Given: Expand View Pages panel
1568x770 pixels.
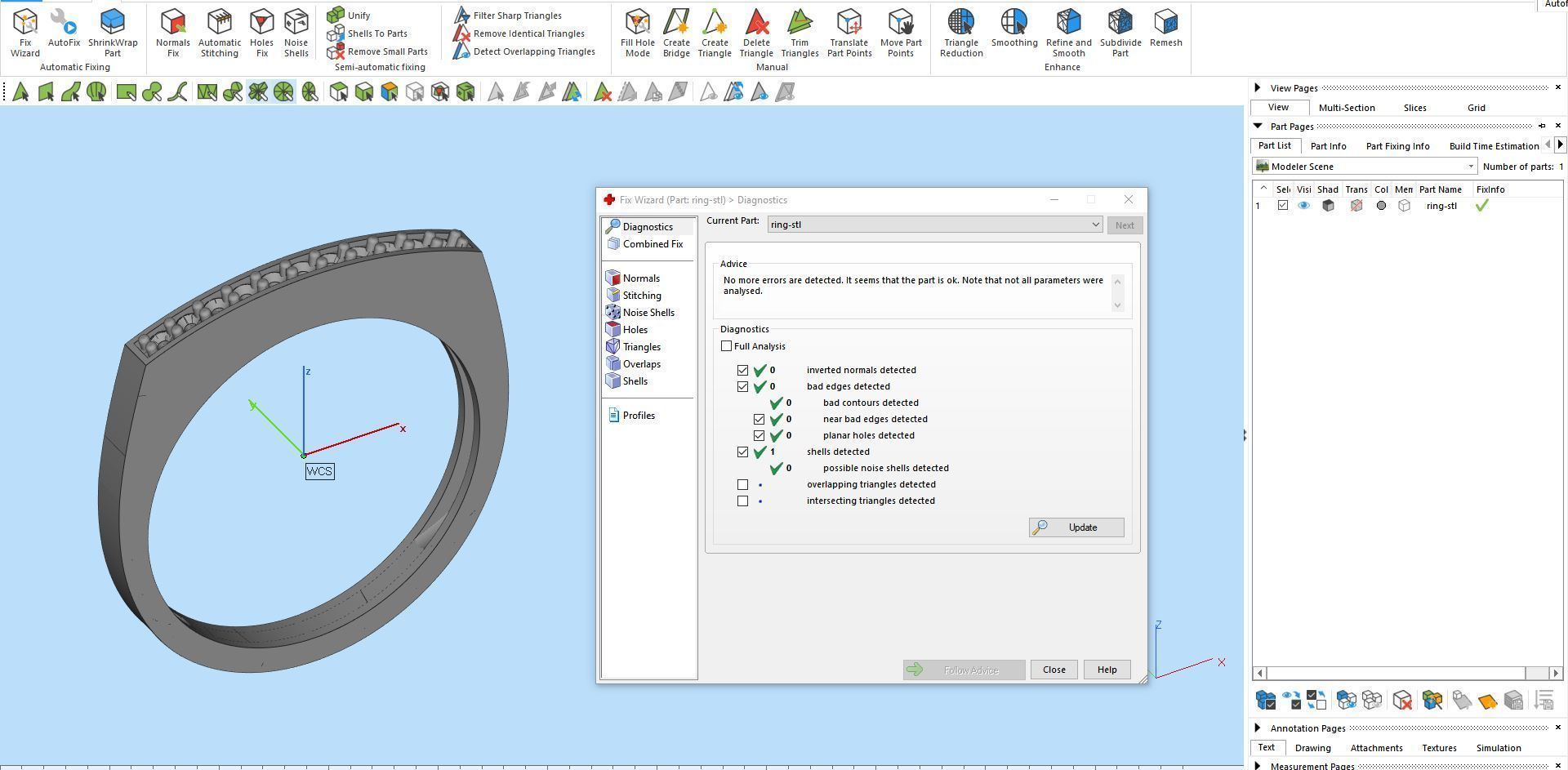Looking at the screenshot, I should (x=1258, y=87).
